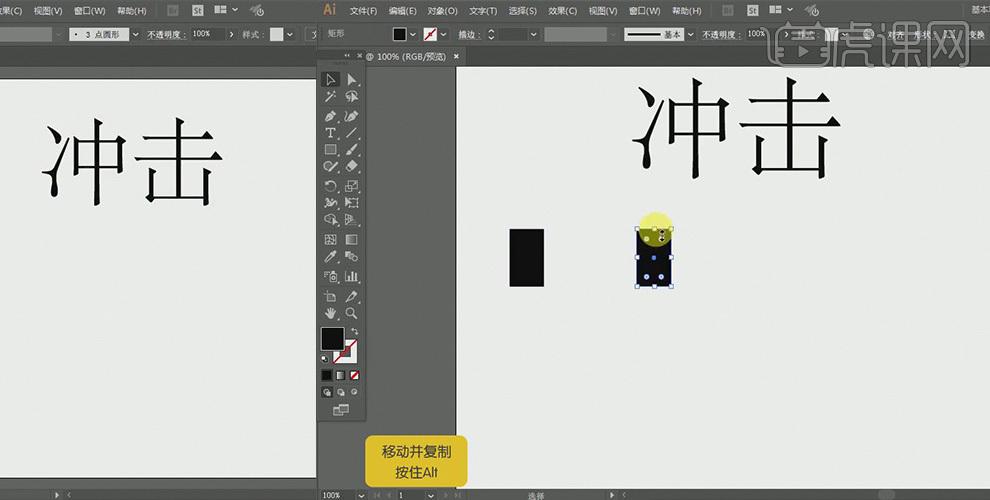Open the zoom level dropdown at bottom

click(361, 496)
